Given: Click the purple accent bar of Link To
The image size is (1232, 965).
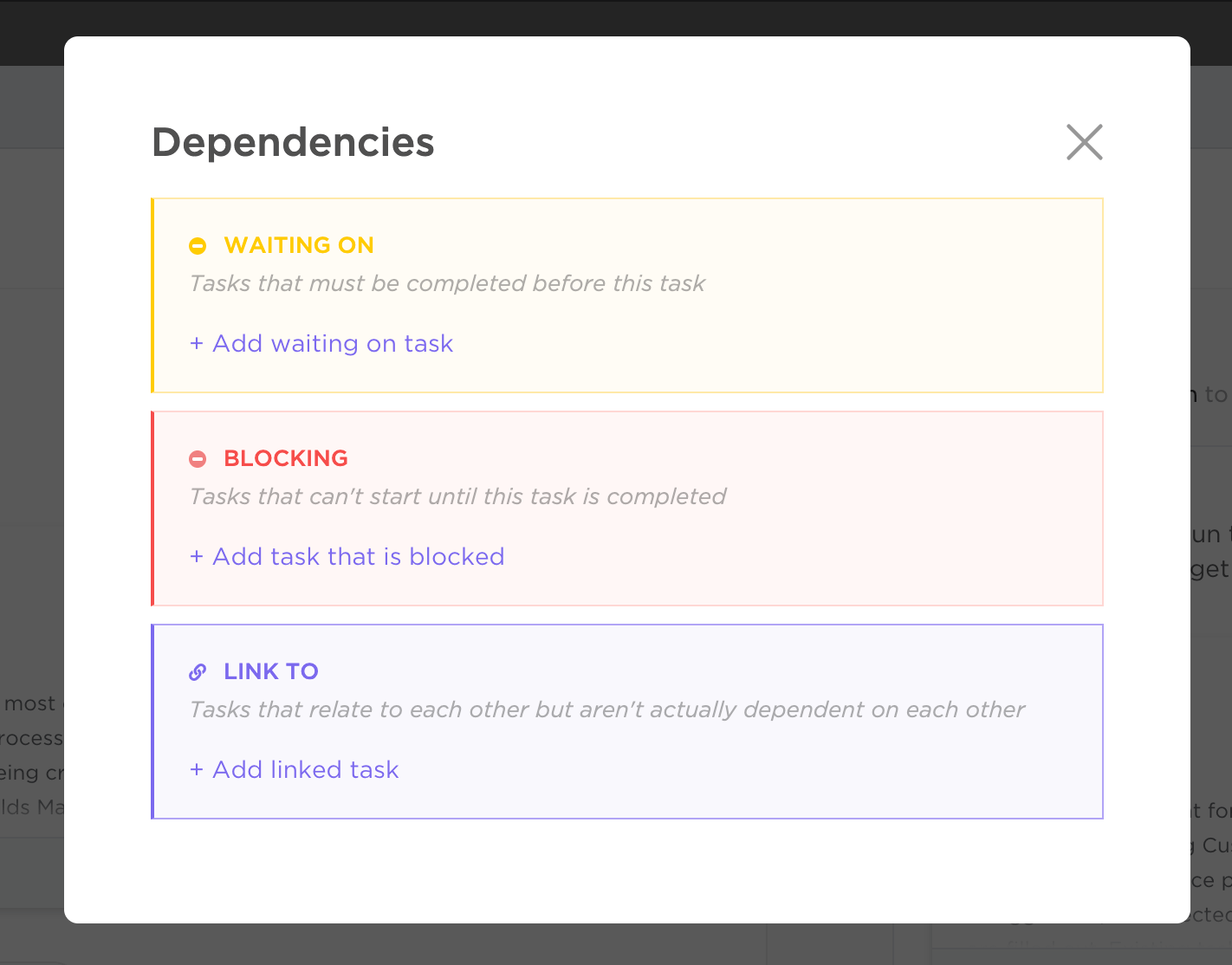Looking at the screenshot, I should click(x=153, y=722).
